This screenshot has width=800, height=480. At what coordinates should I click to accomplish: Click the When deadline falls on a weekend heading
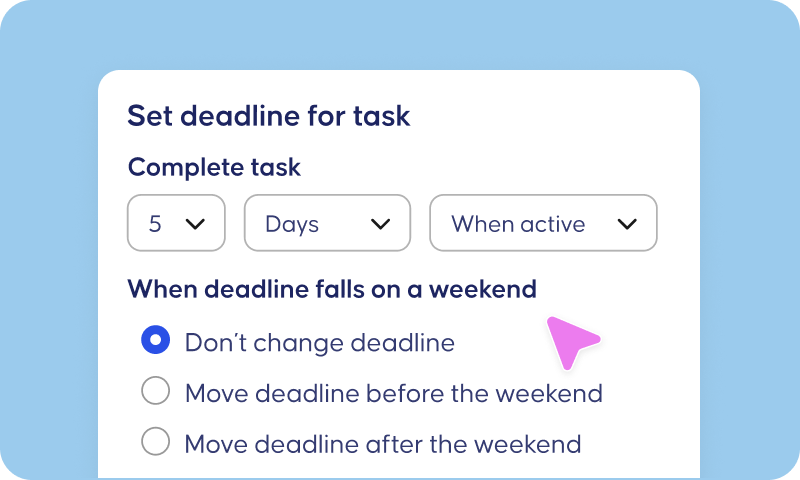332,289
